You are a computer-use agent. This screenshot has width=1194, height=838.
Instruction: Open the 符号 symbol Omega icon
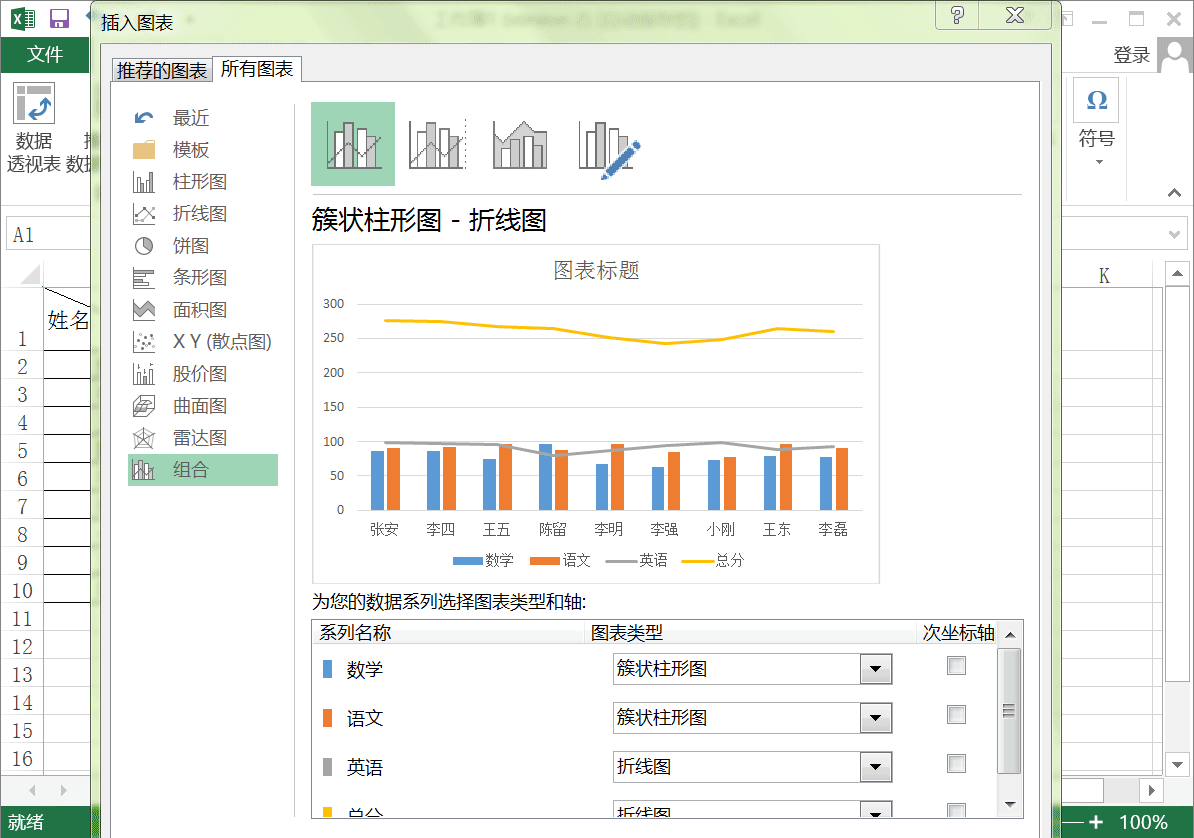pyautogui.click(x=1097, y=100)
